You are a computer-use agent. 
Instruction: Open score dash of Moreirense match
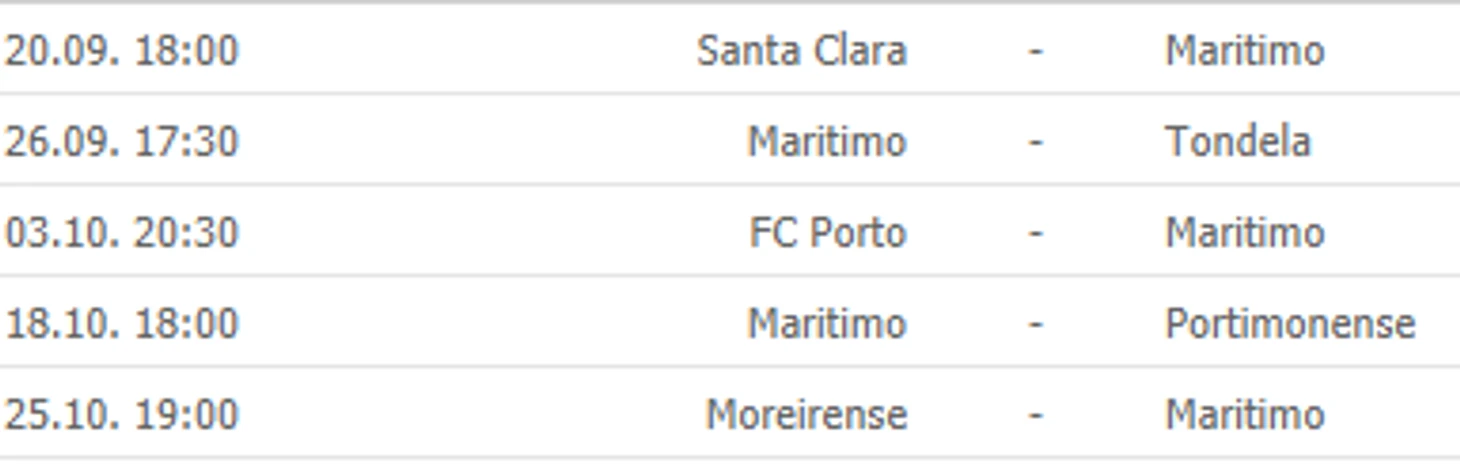pyautogui.click(x=1035, y=414)
